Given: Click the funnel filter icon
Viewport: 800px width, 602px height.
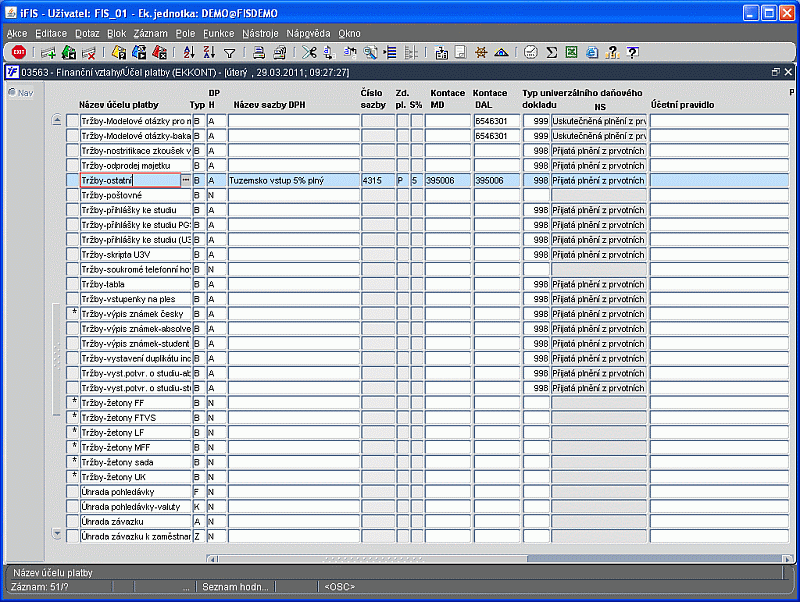Looking at the screenshot, I should pos(229,52).
